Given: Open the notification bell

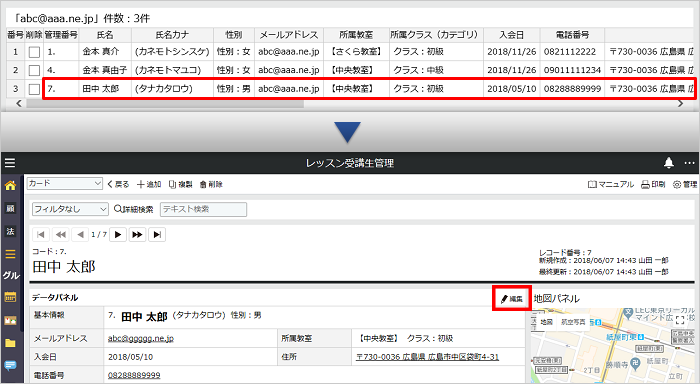Looking at the screenshot, I should click(x=669, y=163).
